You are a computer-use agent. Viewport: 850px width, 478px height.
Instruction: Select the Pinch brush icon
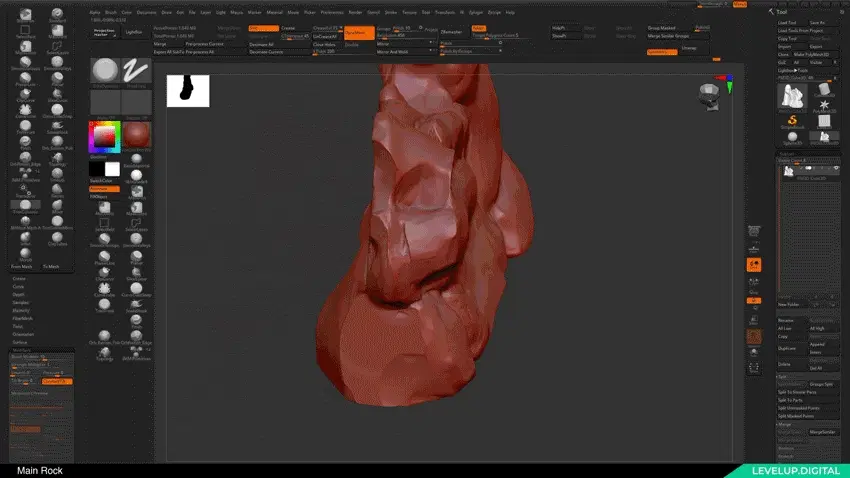[25, 142]
